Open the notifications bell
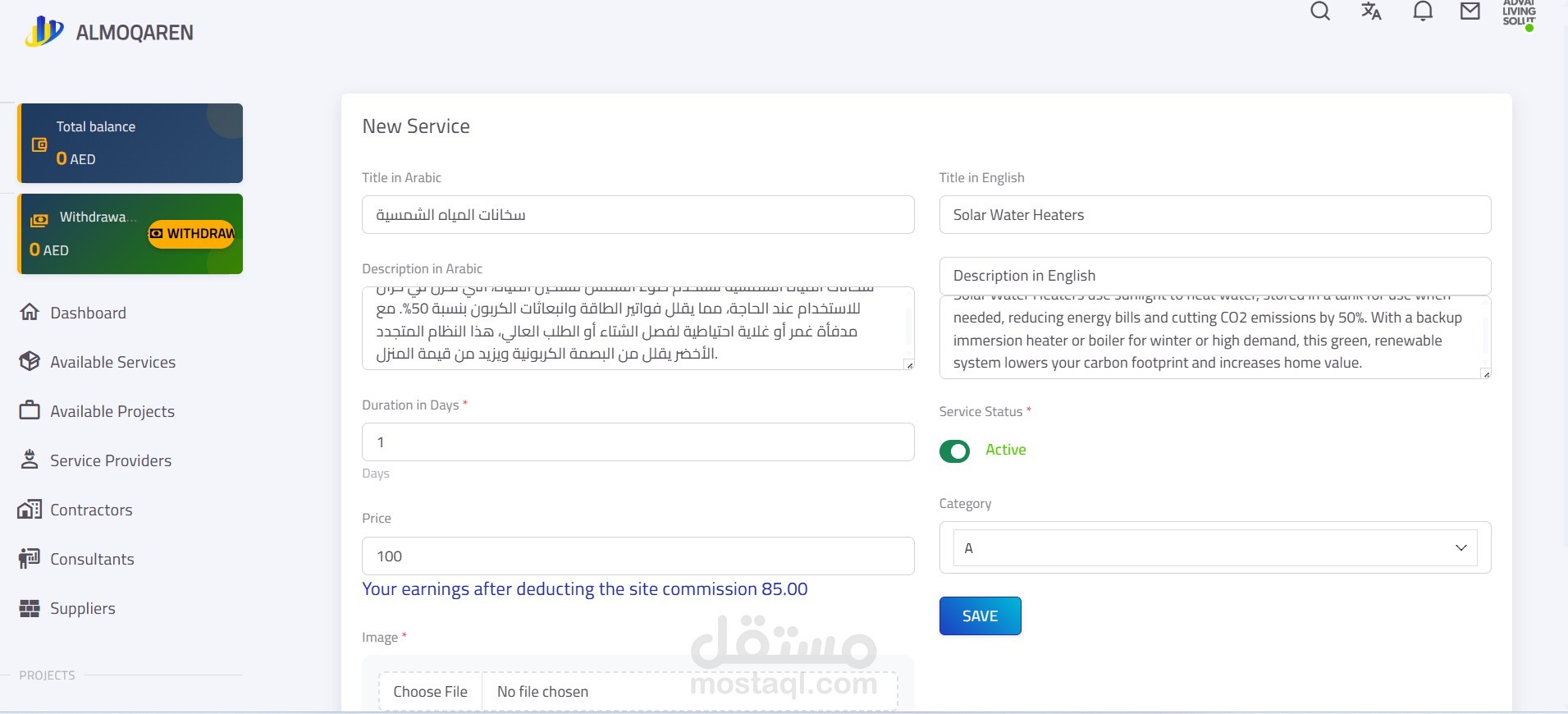The image size is (1568, 714). click(x=1423, y=11)
